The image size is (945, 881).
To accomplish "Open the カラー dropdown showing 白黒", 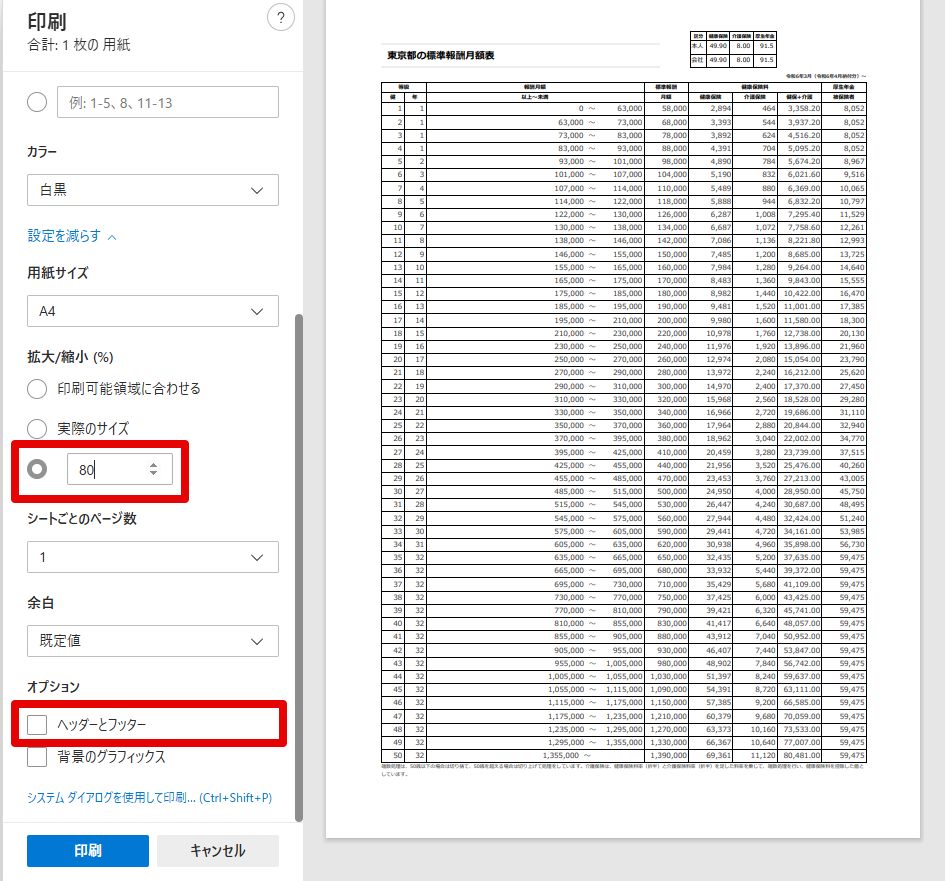I will (152, 190).
